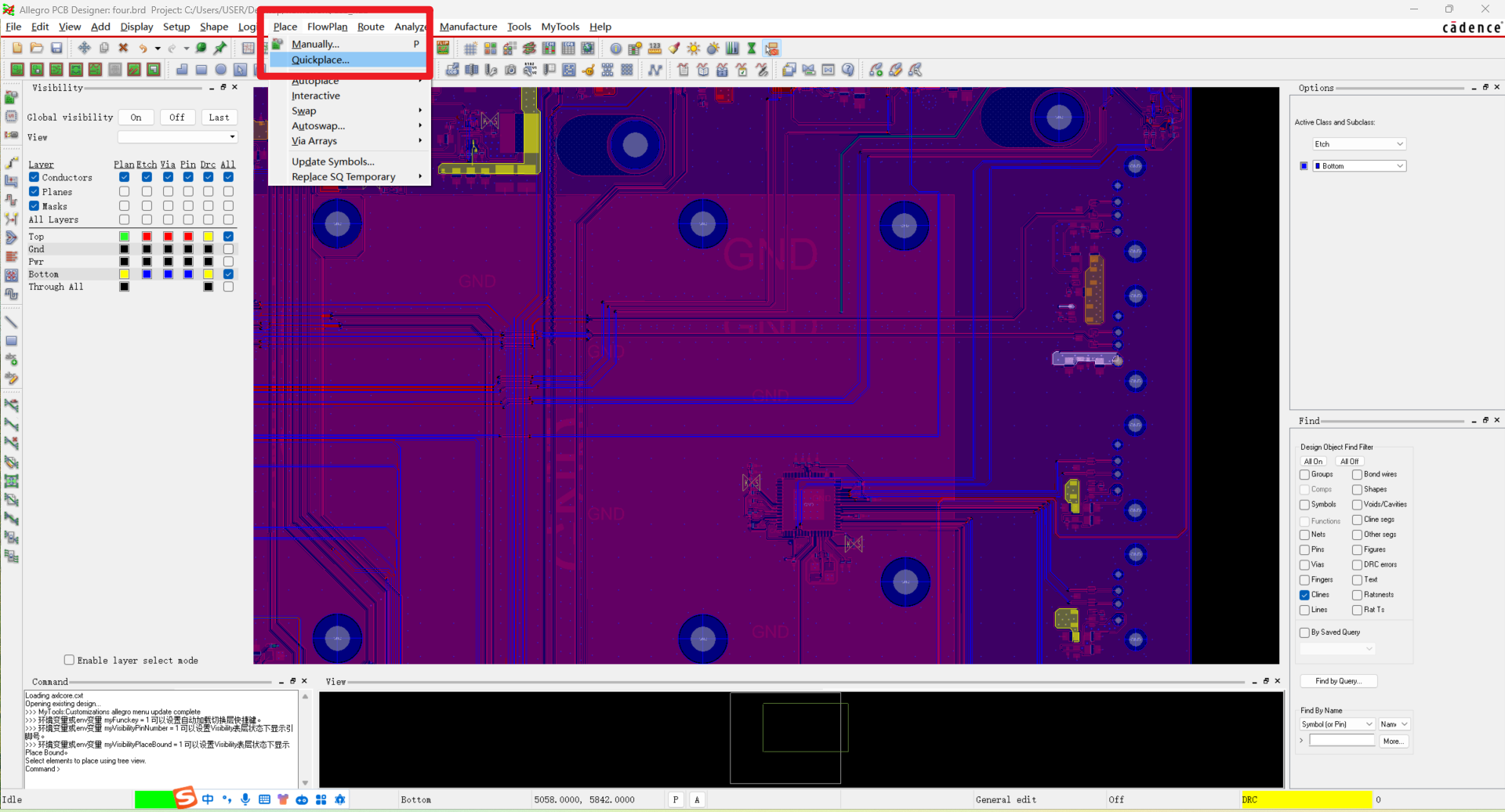1505x812 pixels.
Task: Choose Quickplace... from Place menu
Action: click(x=347, y=60)
